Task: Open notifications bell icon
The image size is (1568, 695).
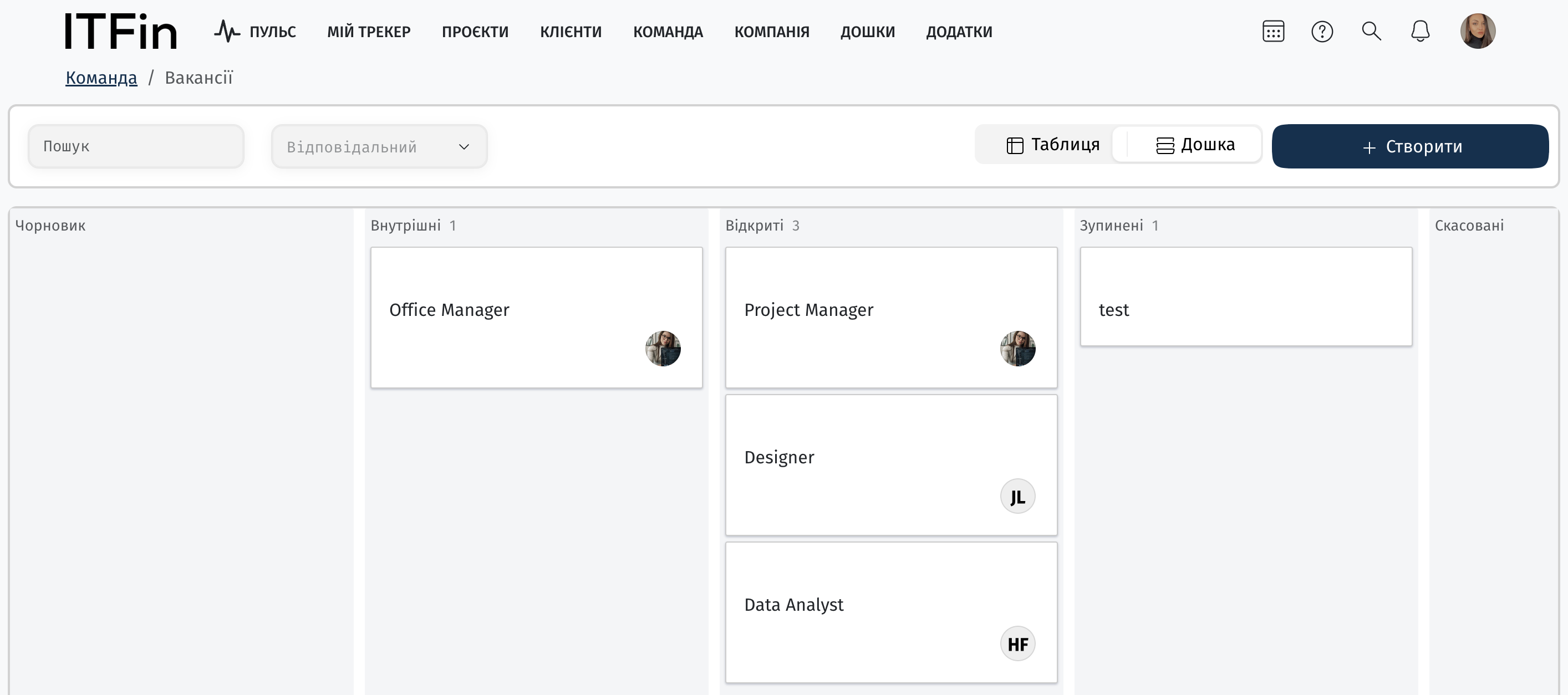Action: coord(1420,31)
